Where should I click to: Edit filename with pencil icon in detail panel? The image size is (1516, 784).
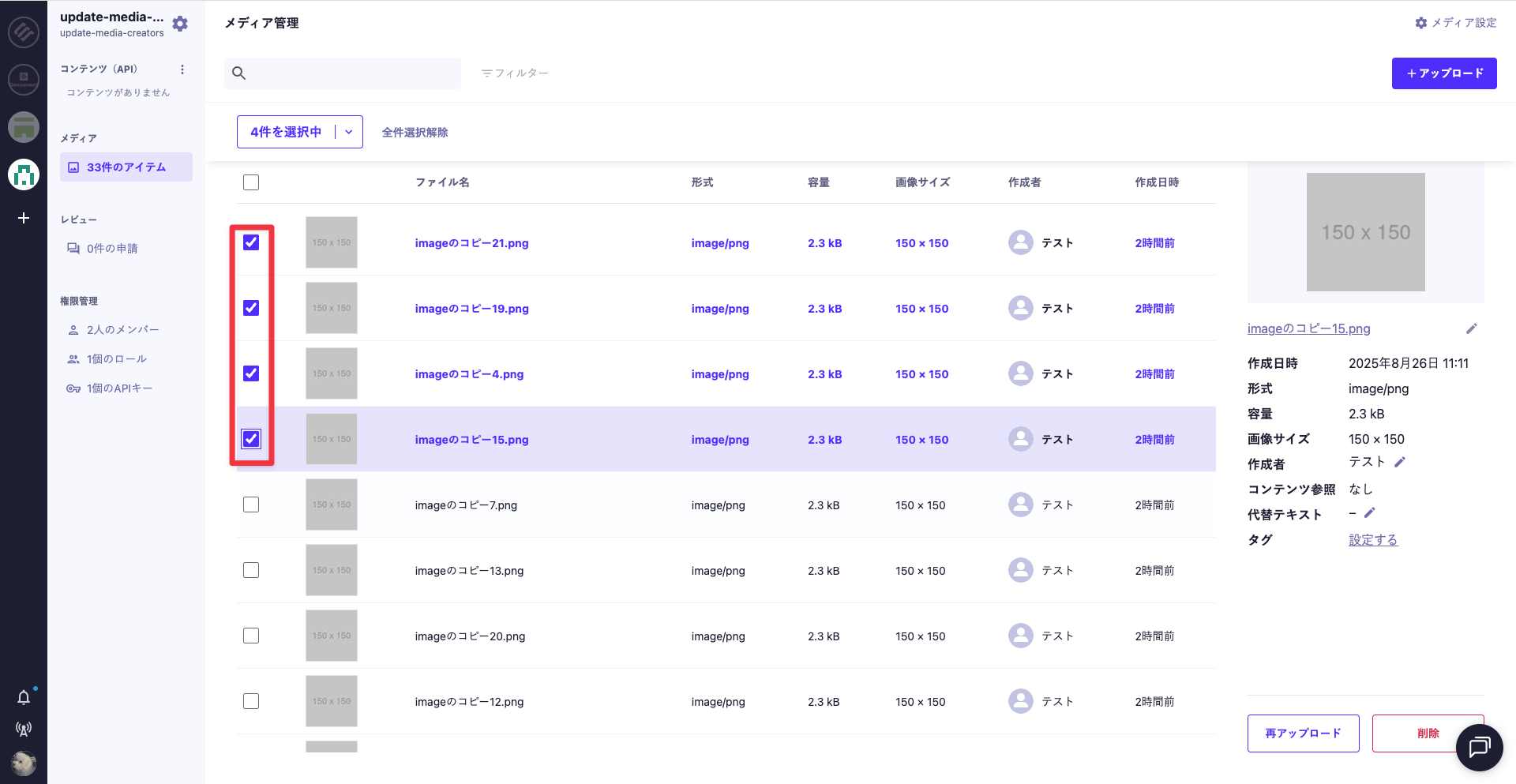point(1471,328)
